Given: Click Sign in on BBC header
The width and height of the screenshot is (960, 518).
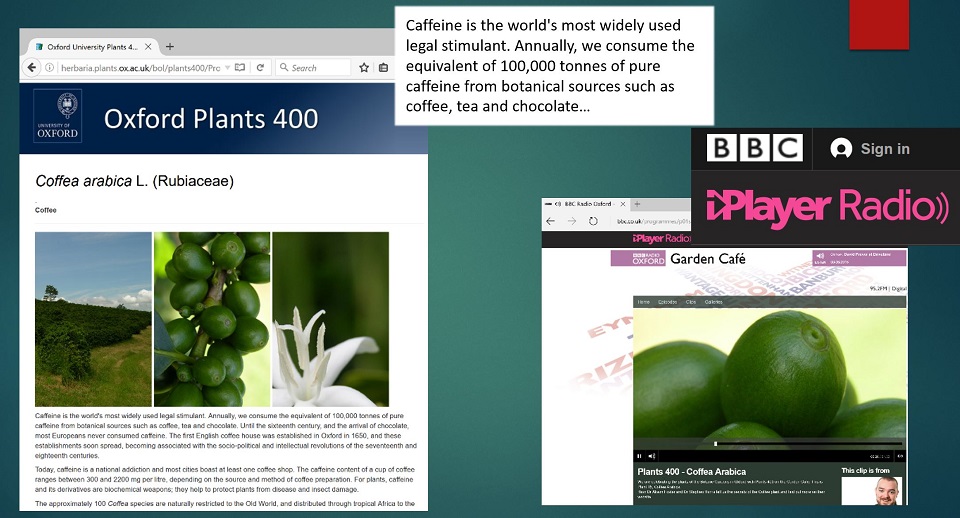Looking at the screenshot, I should click(x=870, y=148).
